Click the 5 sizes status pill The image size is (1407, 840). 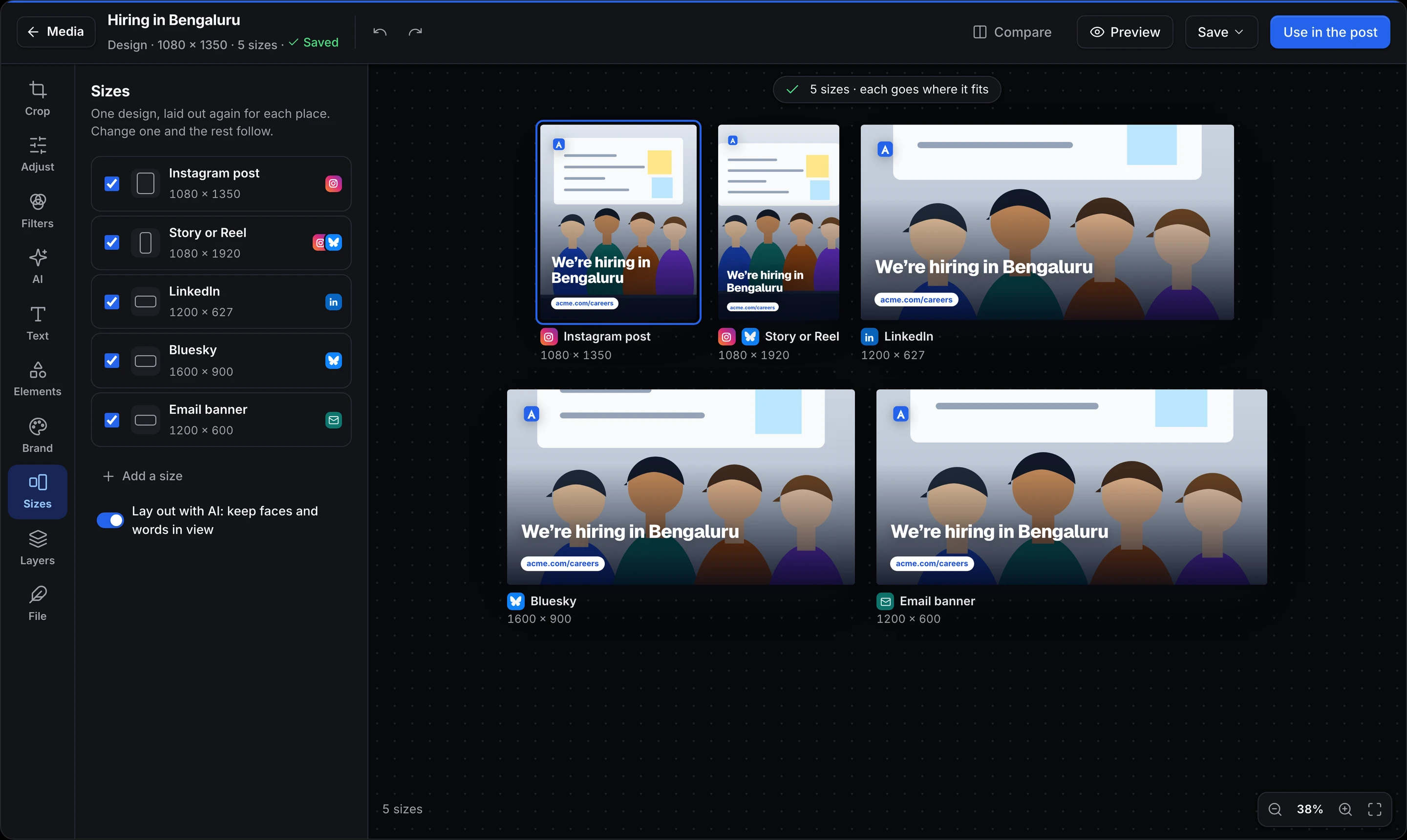887,89
